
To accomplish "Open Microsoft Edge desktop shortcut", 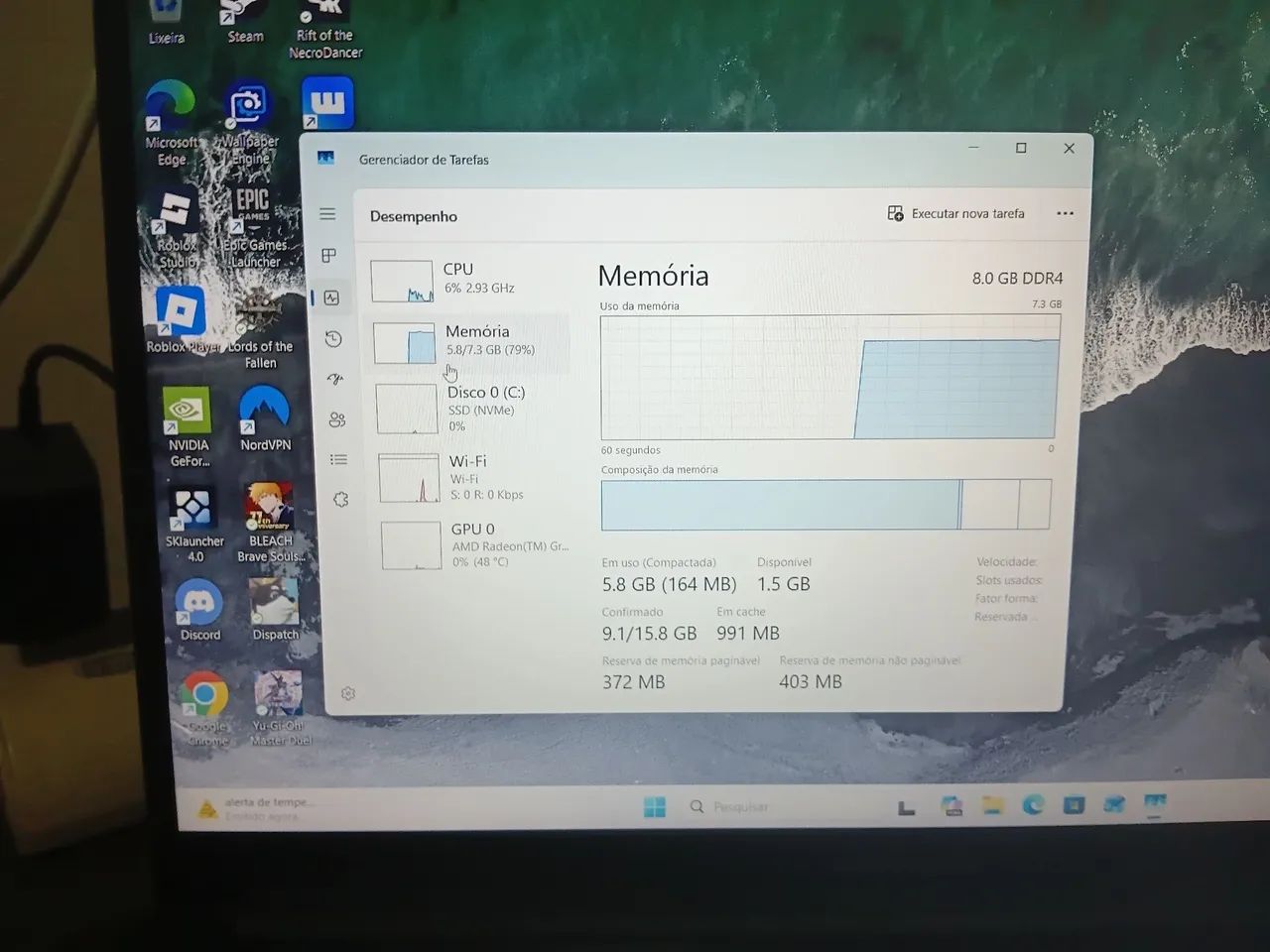I will [171, 124].
